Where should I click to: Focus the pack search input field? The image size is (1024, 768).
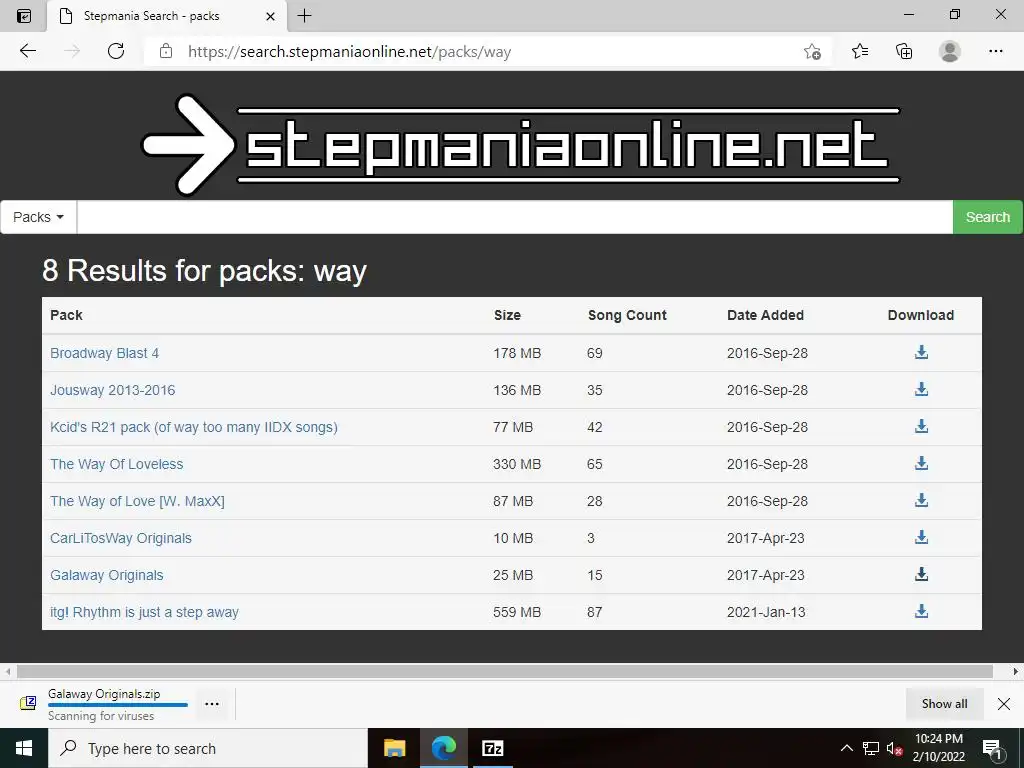tap(515, 217)
